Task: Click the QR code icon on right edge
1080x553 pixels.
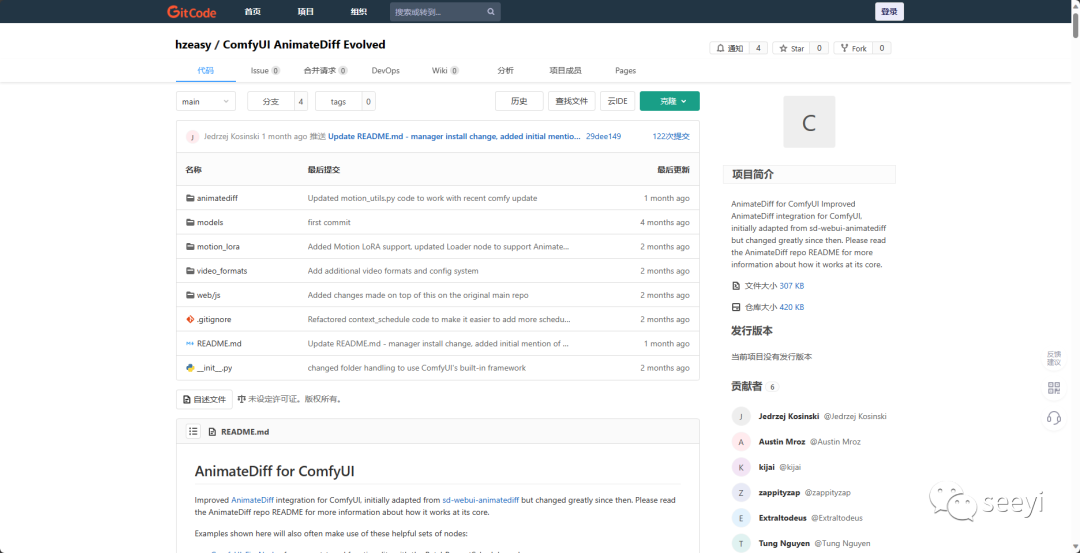Action: [x=1053, y=387]
